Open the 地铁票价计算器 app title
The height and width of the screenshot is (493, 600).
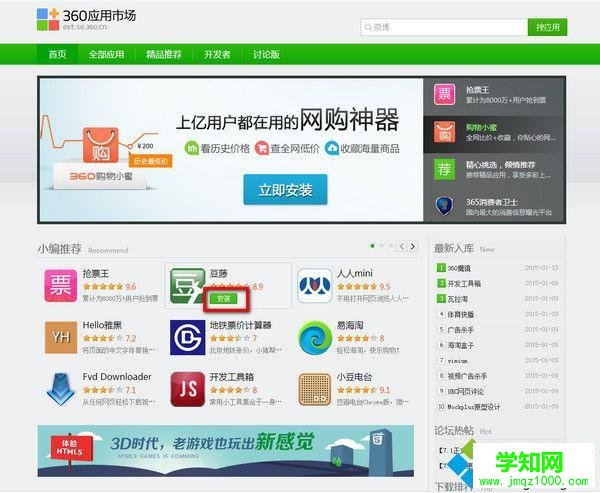(240, 325)
